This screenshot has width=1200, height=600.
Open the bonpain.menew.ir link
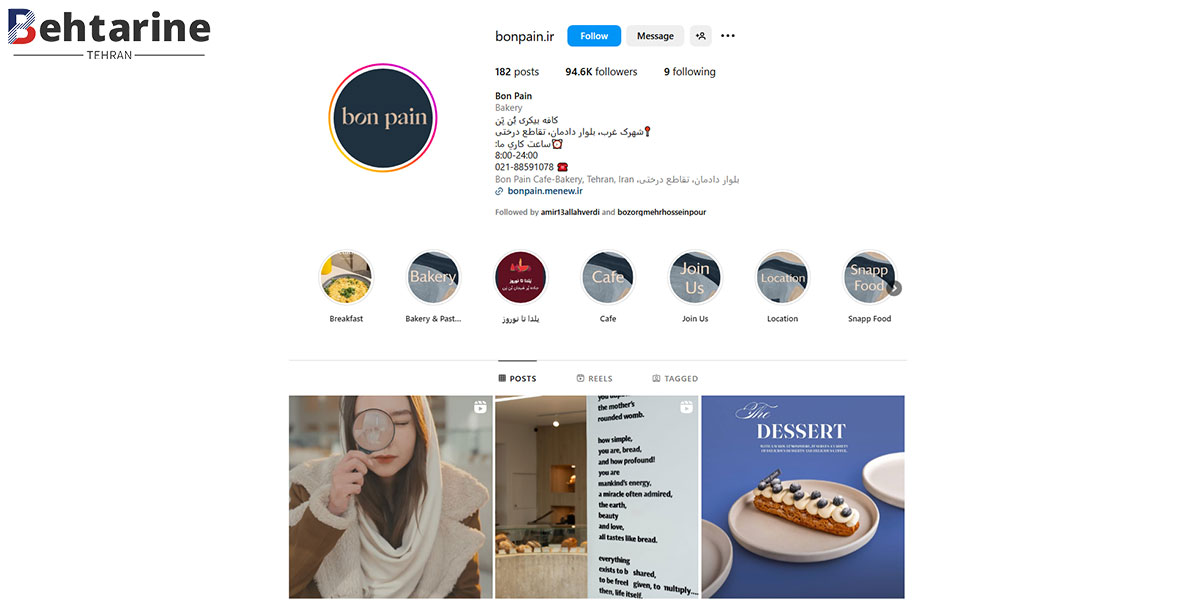click(x=544, y=190)
